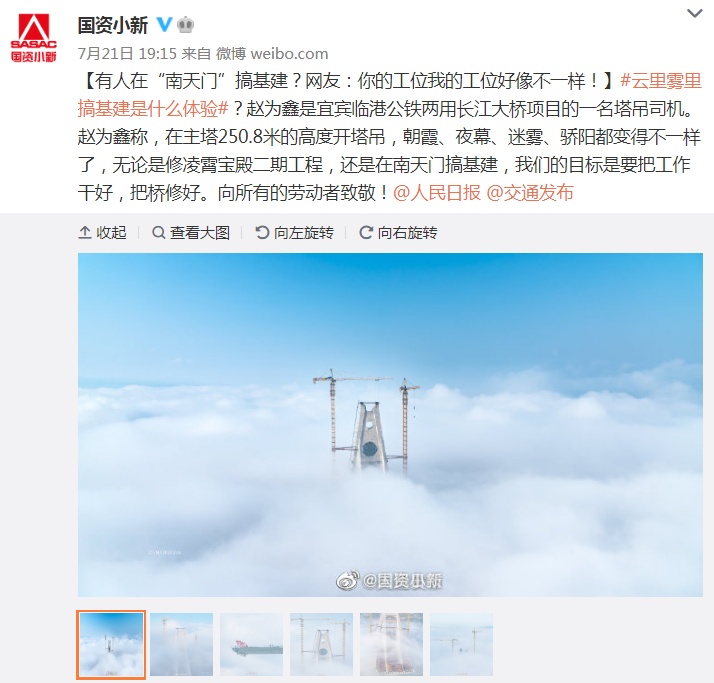Viewport: 714px width, 683px height.
Task: Click the crown membership icon
Action: (x=185, y=24)
